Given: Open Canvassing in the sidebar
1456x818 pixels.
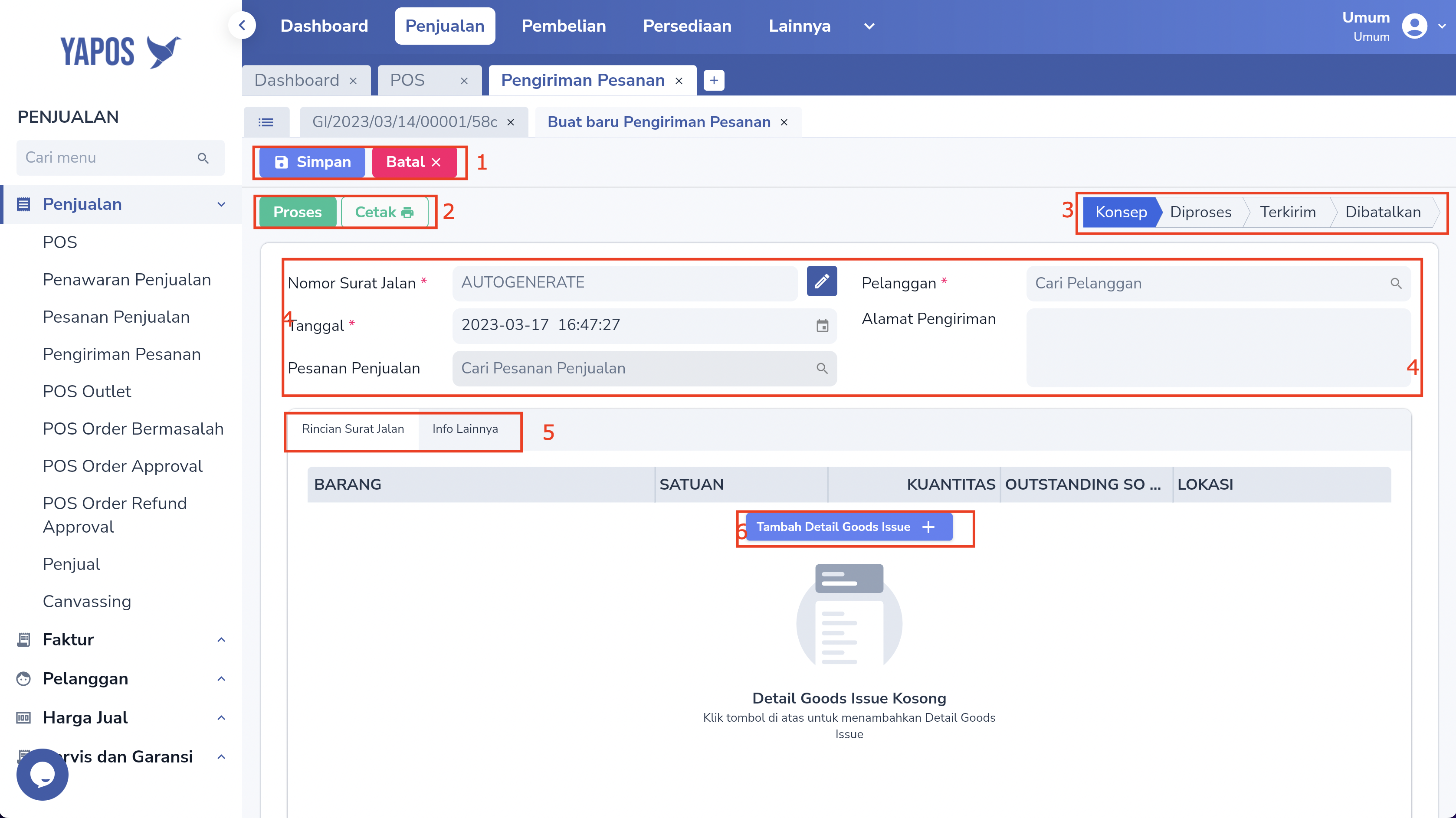Looking at the screenshot, I should coord(87,601).
